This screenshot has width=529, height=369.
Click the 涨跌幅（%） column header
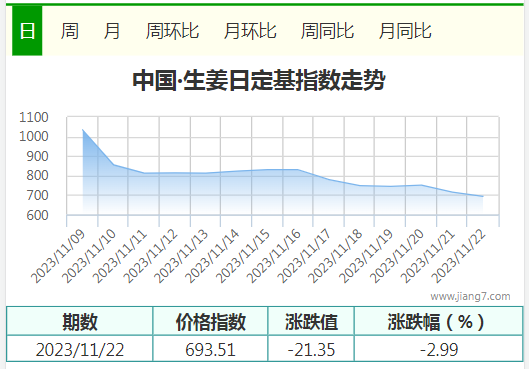tap(438, 321)
